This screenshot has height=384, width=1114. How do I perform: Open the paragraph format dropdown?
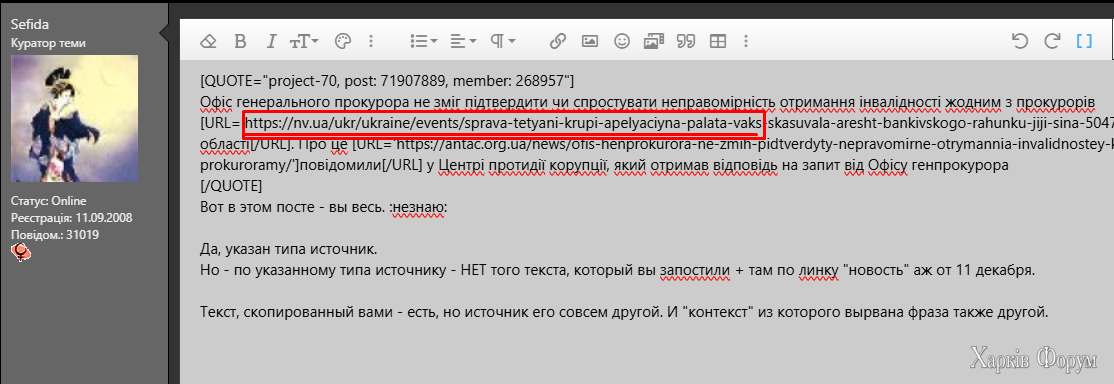point(502,41)
